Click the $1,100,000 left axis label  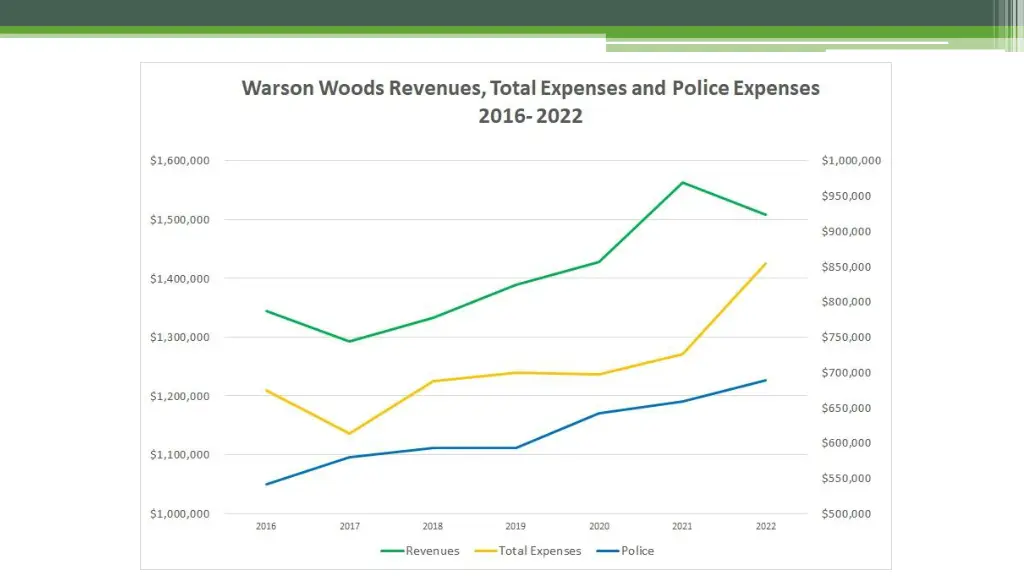point(179,455)
